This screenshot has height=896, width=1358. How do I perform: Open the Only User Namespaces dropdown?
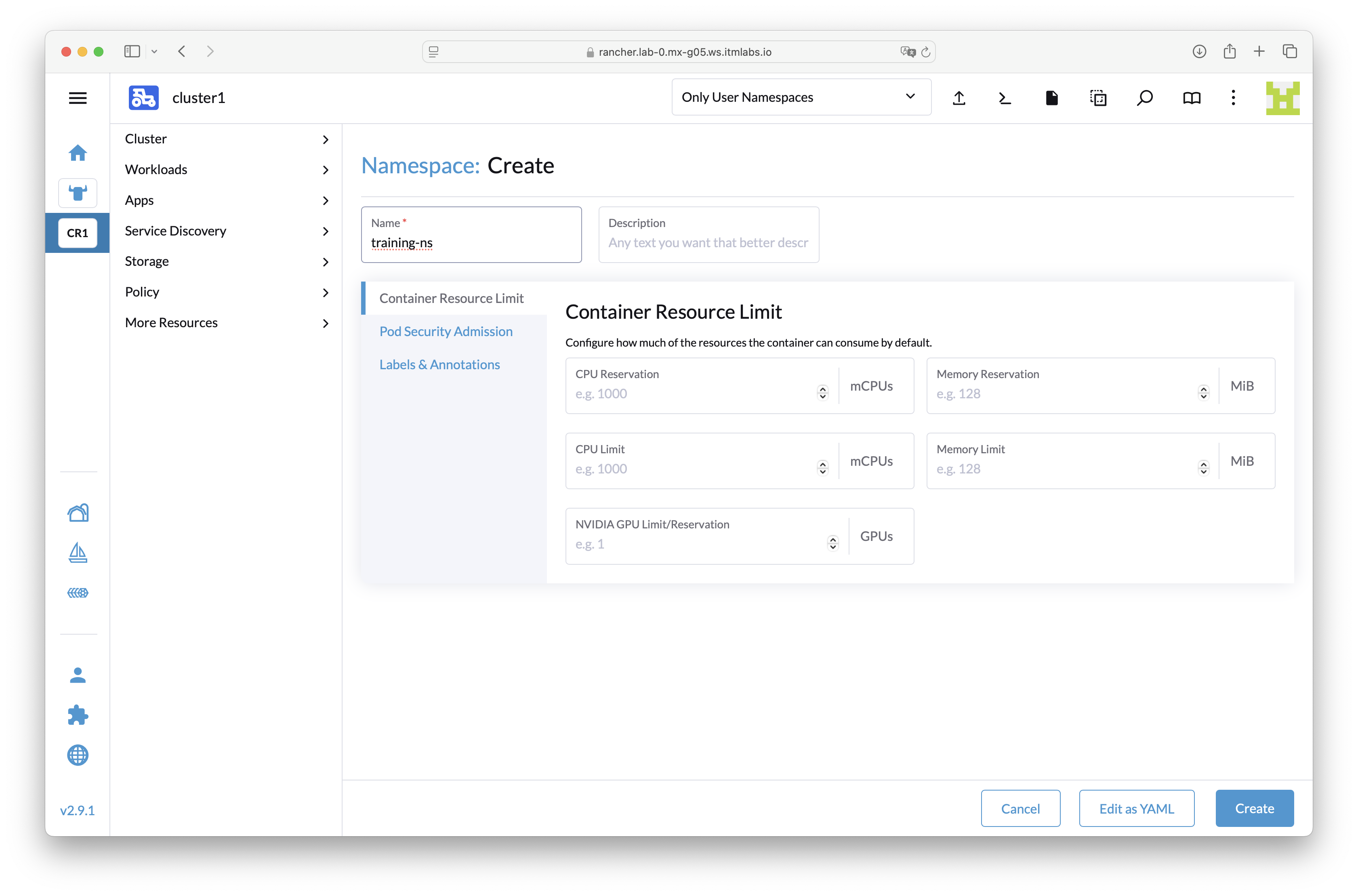tap(801, 97)
